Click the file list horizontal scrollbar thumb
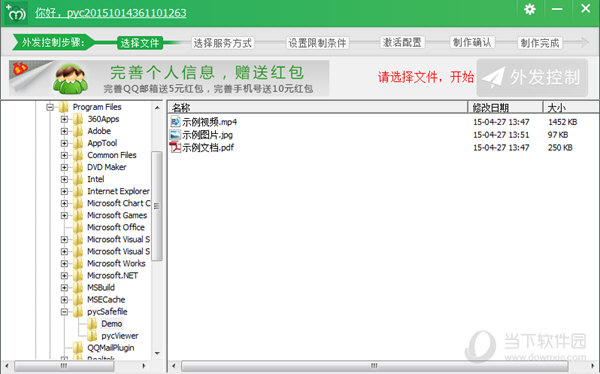 pyautogui.click(x=375, y=366)
